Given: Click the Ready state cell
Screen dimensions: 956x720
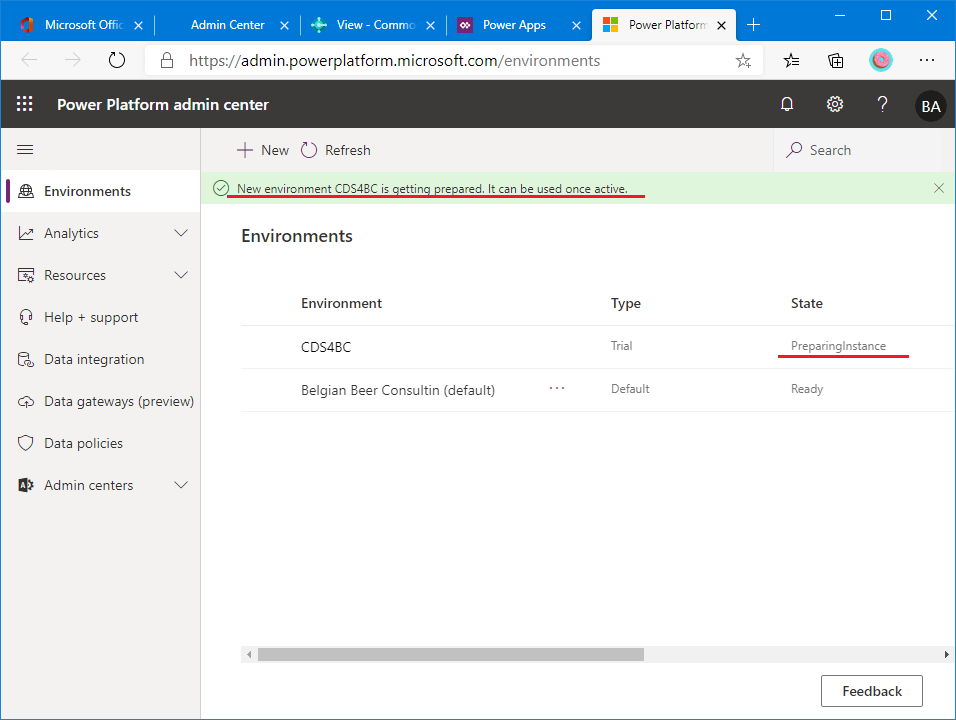Looking at the screenshot, I should pos(807,389).
